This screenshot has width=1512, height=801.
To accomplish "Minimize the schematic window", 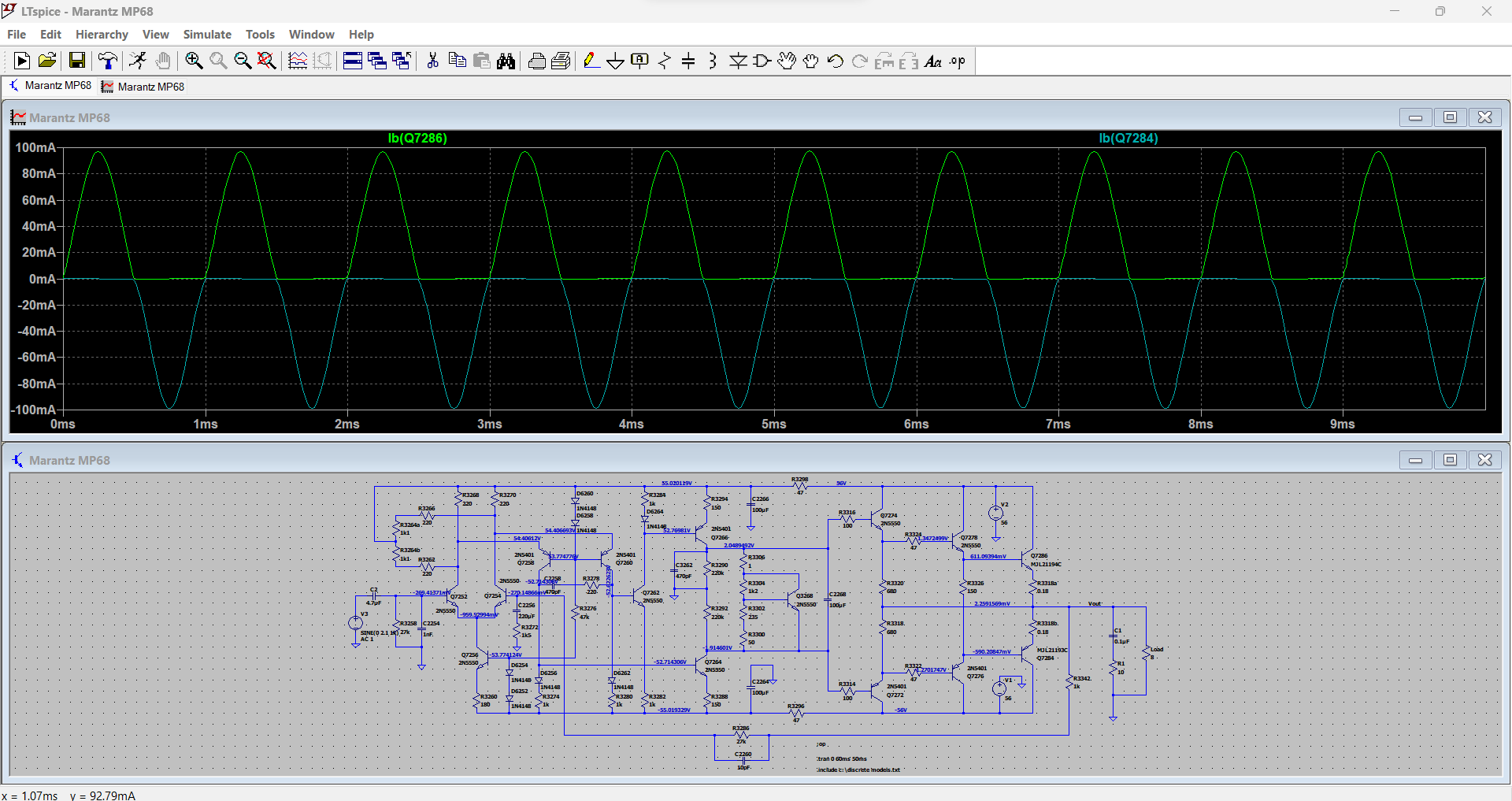I will tap(1415, 460).
